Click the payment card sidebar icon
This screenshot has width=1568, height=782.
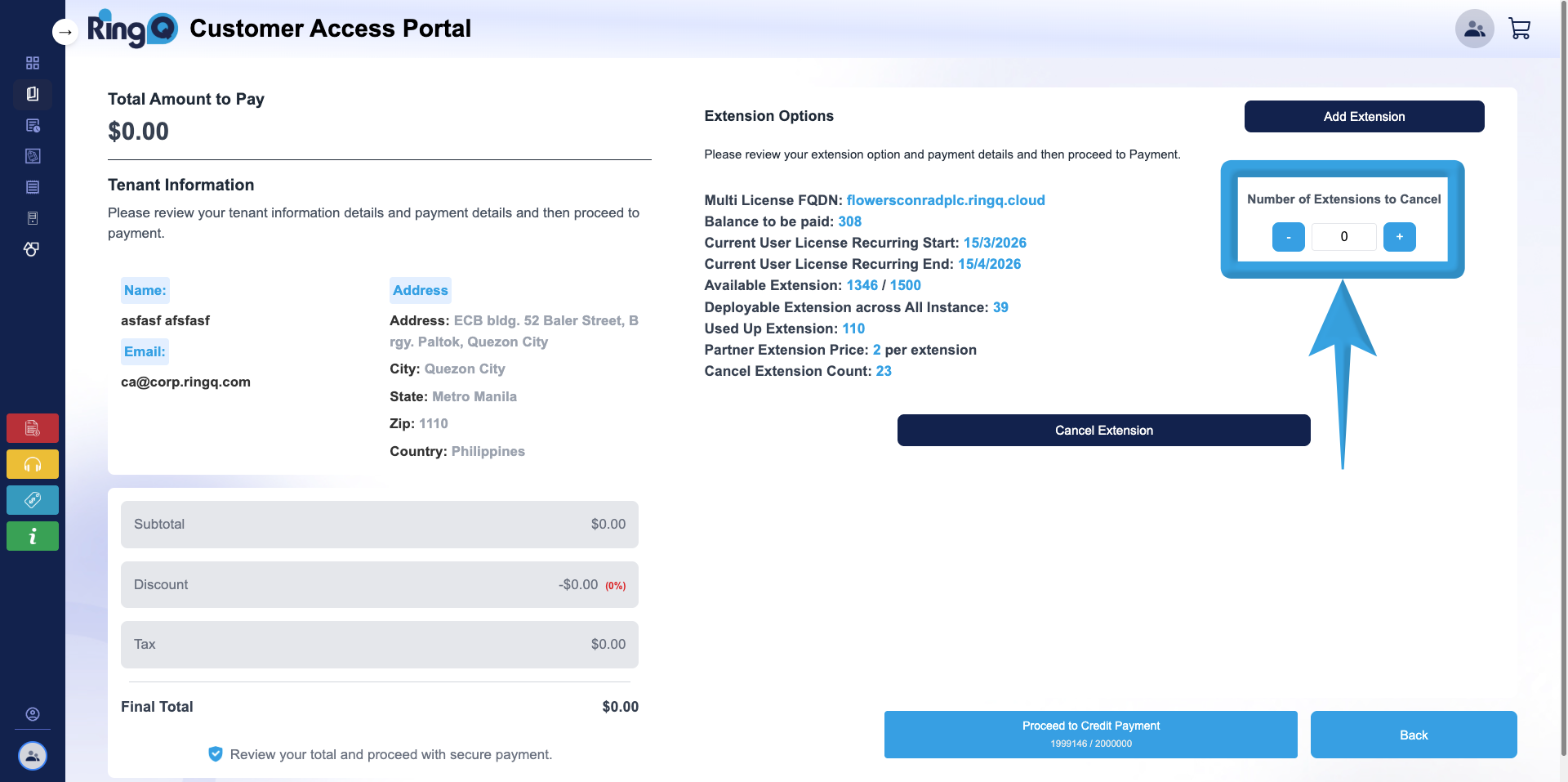point(33,156)
